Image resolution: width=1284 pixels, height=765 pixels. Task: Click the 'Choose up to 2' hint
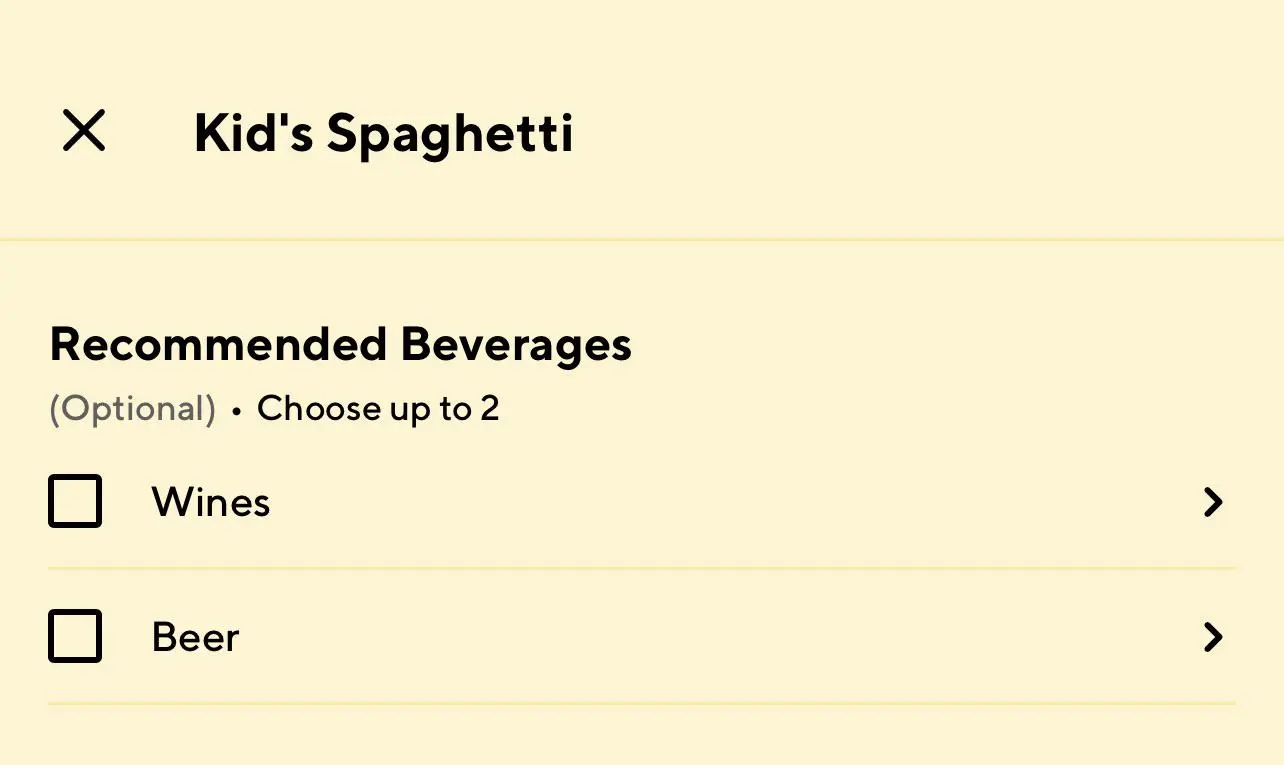pos(378,409)
